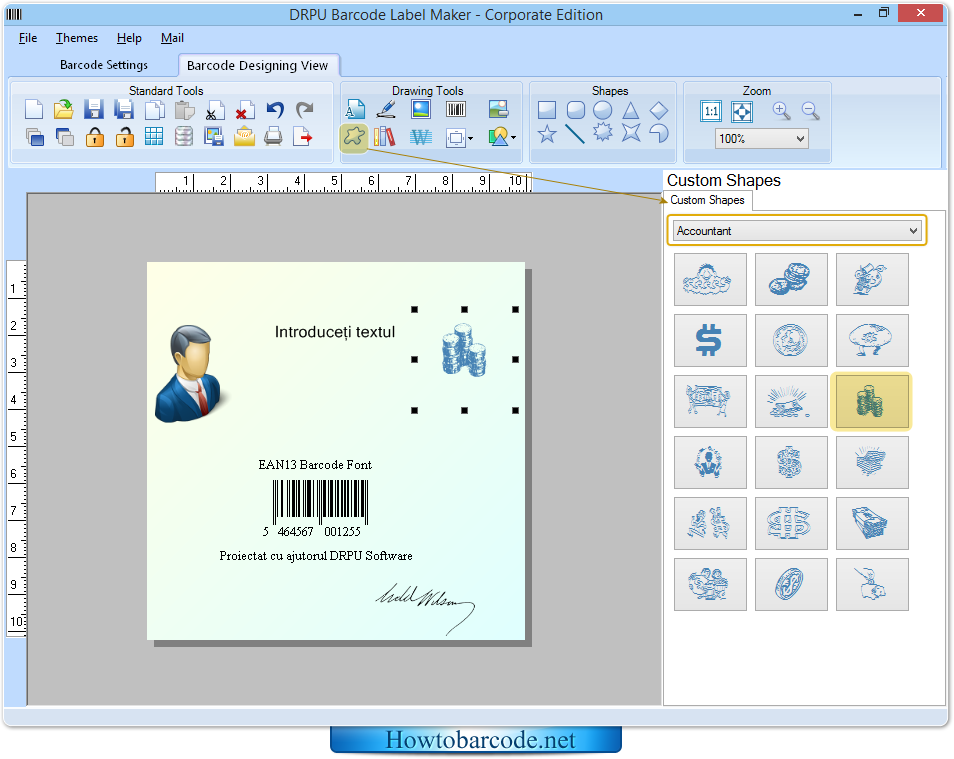954x759 pixels.
Task: Show grid using the grid icon
Action: pyautogui.click(x=154, y=136)
